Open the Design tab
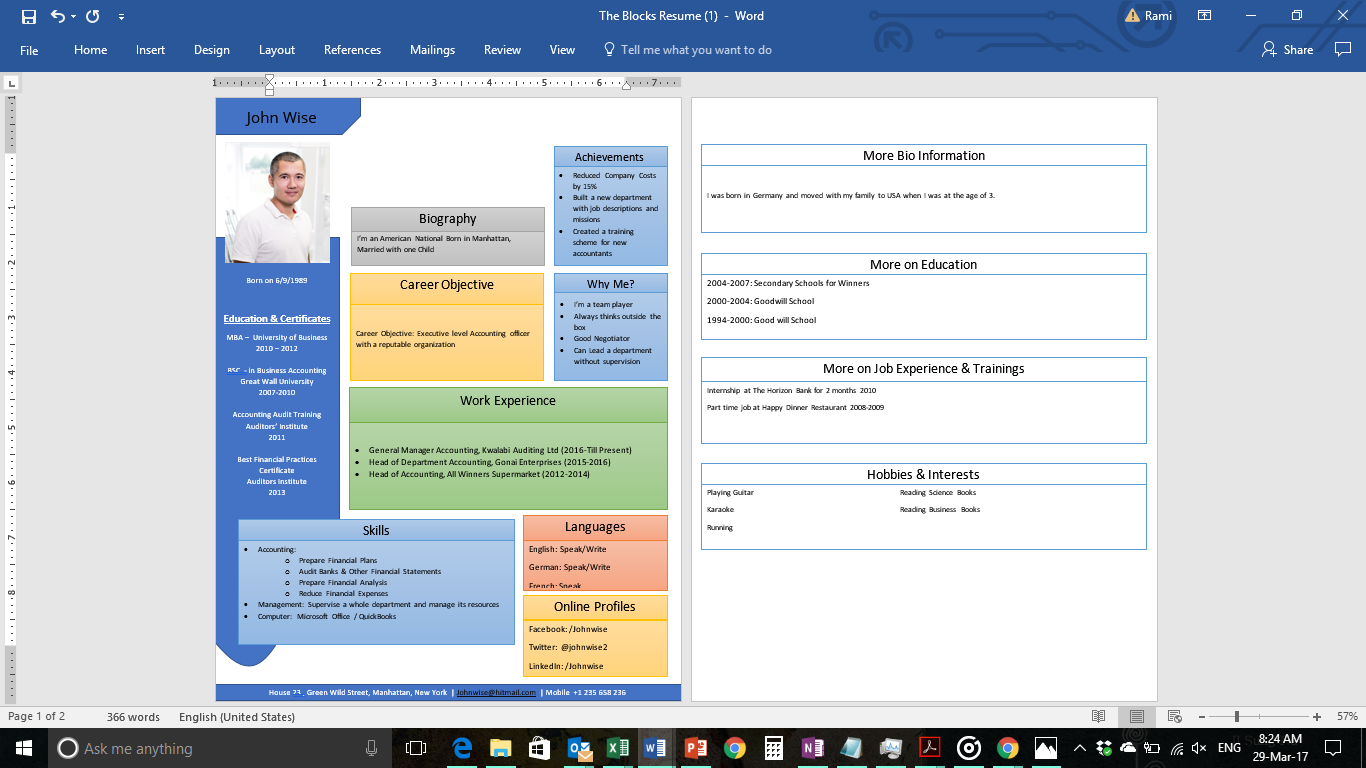The width and height of the screenshot is (1366, 768). (x=212, y=50)
